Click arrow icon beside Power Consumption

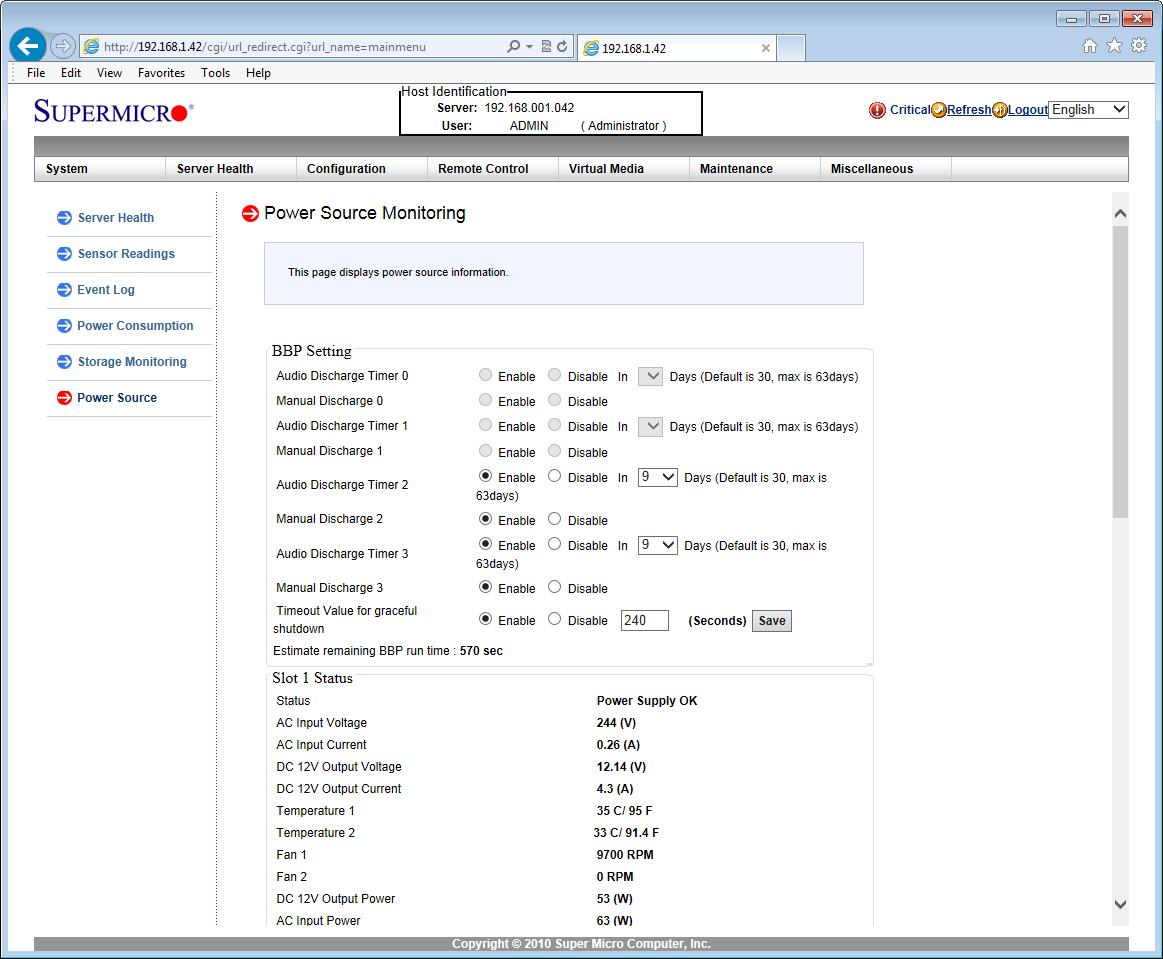tap(65, 326)
